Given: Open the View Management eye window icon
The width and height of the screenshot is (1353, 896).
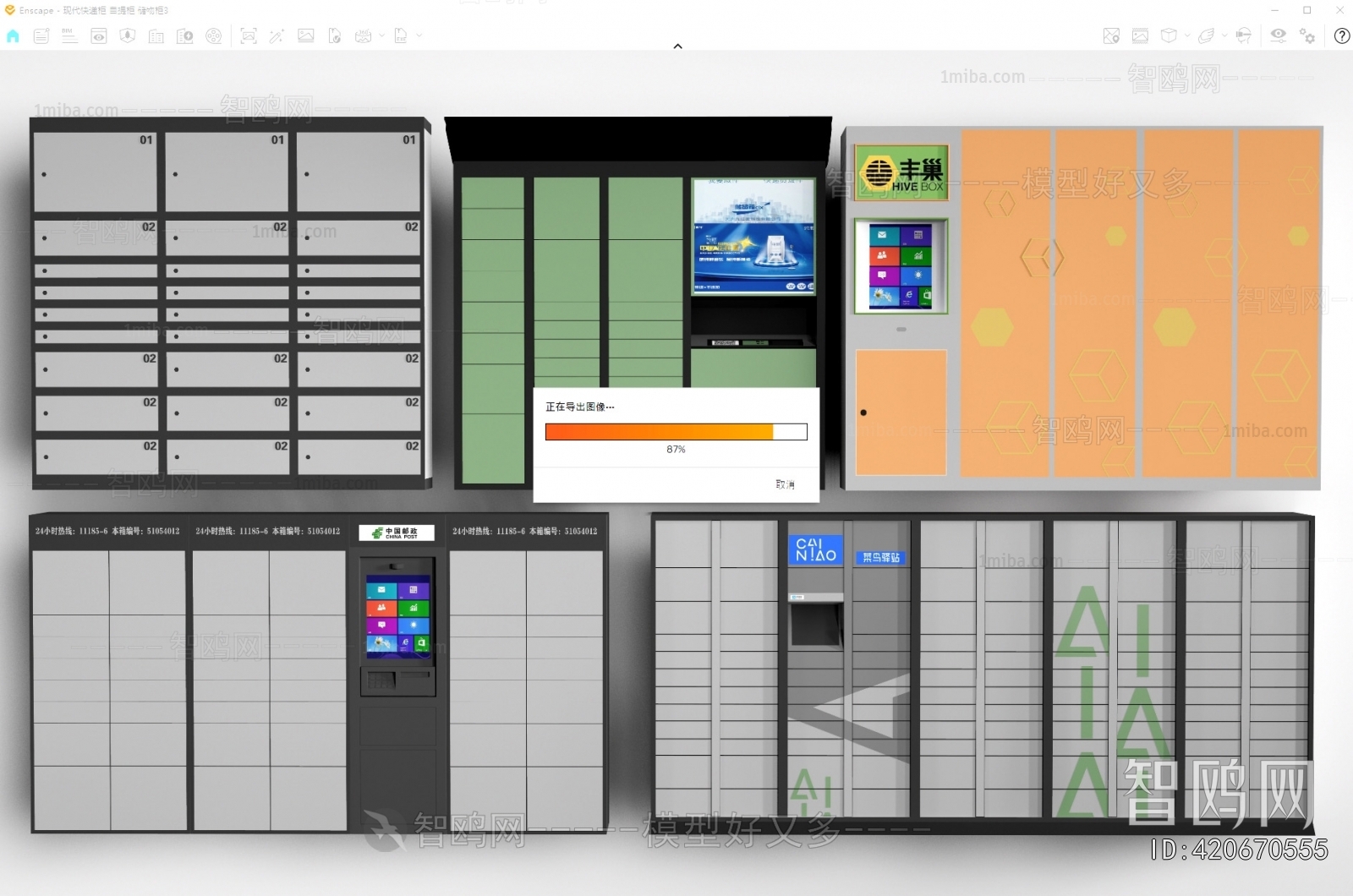Looking at the screenshot, I should tap(99, 36).
